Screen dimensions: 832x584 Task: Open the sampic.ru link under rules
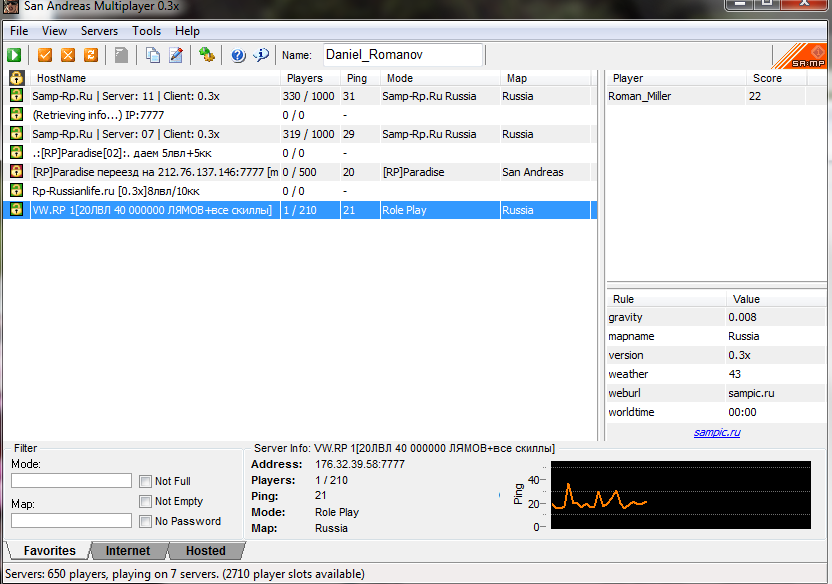tap(717, 432)
